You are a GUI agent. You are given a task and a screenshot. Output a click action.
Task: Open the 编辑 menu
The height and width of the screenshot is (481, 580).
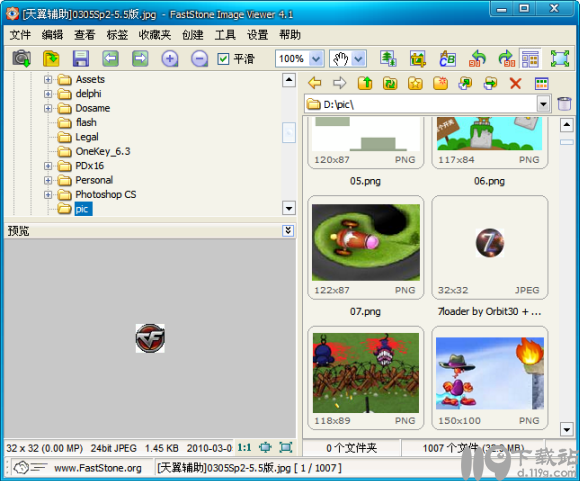(x=52, y=35)
